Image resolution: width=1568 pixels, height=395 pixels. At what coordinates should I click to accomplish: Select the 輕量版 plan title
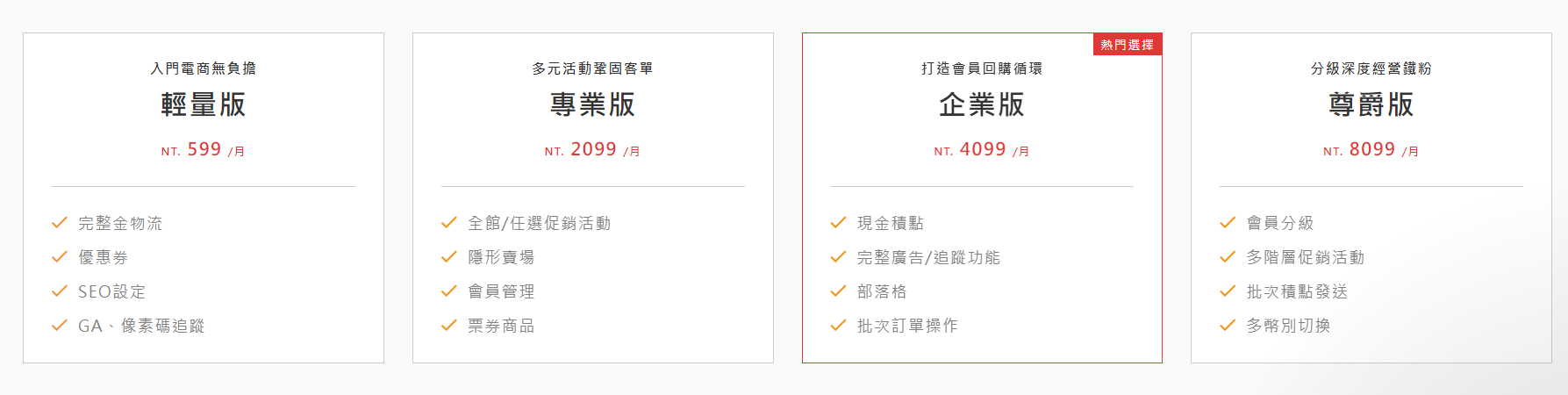pos(204,104)
